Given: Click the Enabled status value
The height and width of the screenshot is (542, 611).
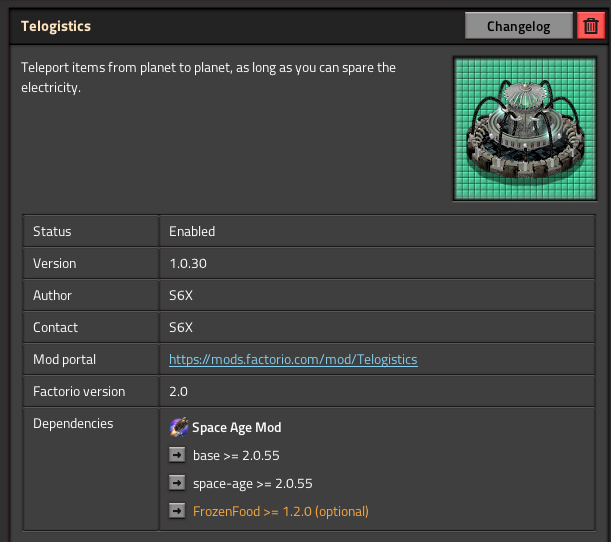Looking at the screenshot, I should click(192, 231).
